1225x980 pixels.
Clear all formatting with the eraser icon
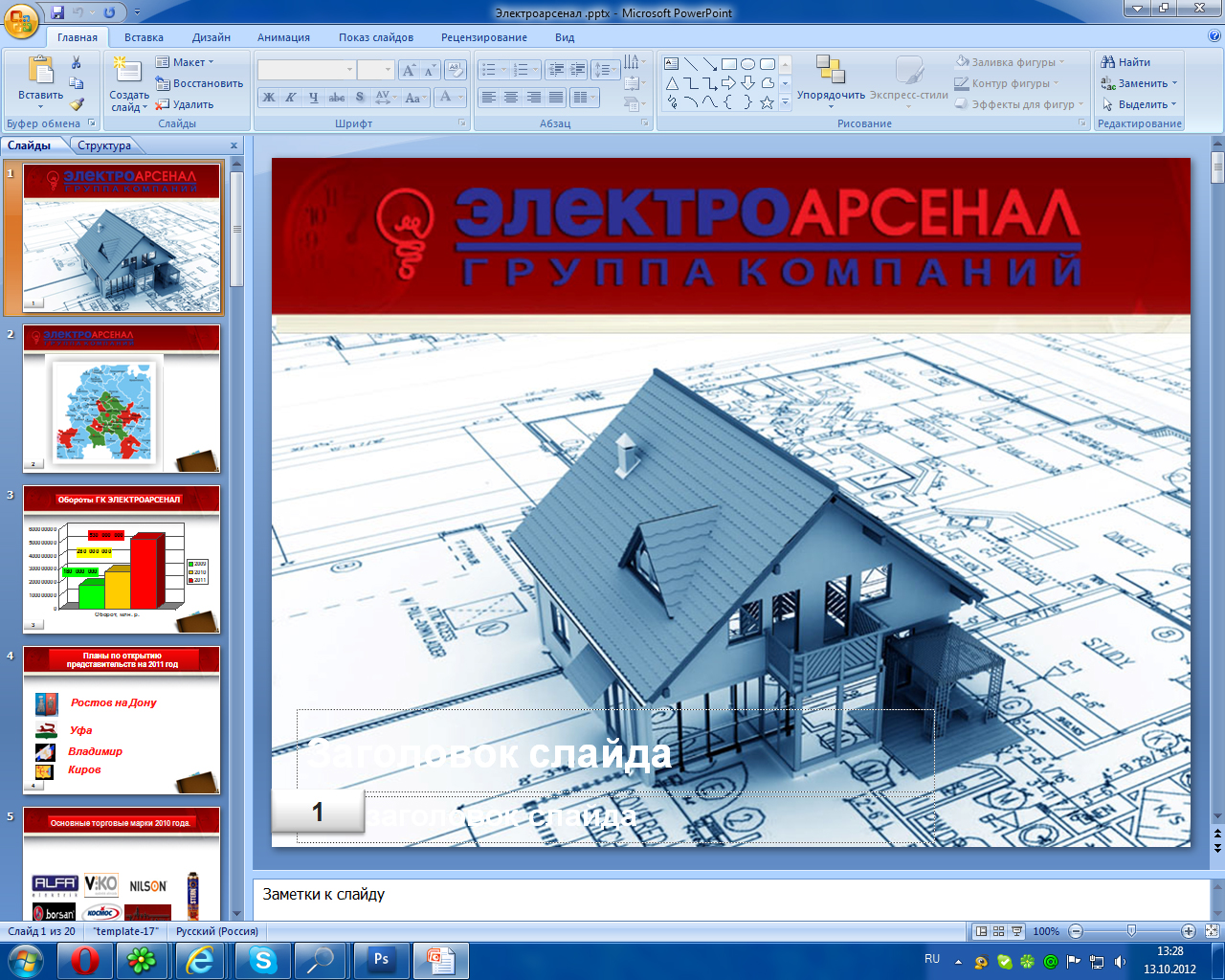coord(455,70)
